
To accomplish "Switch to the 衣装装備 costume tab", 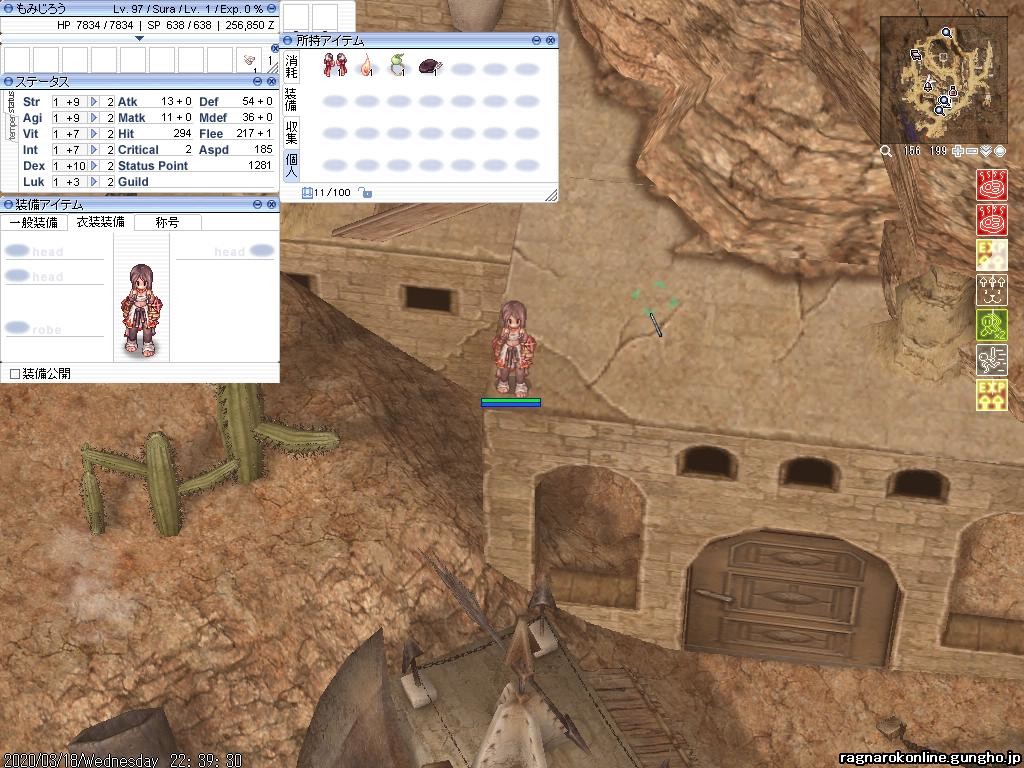I will 101,222.
